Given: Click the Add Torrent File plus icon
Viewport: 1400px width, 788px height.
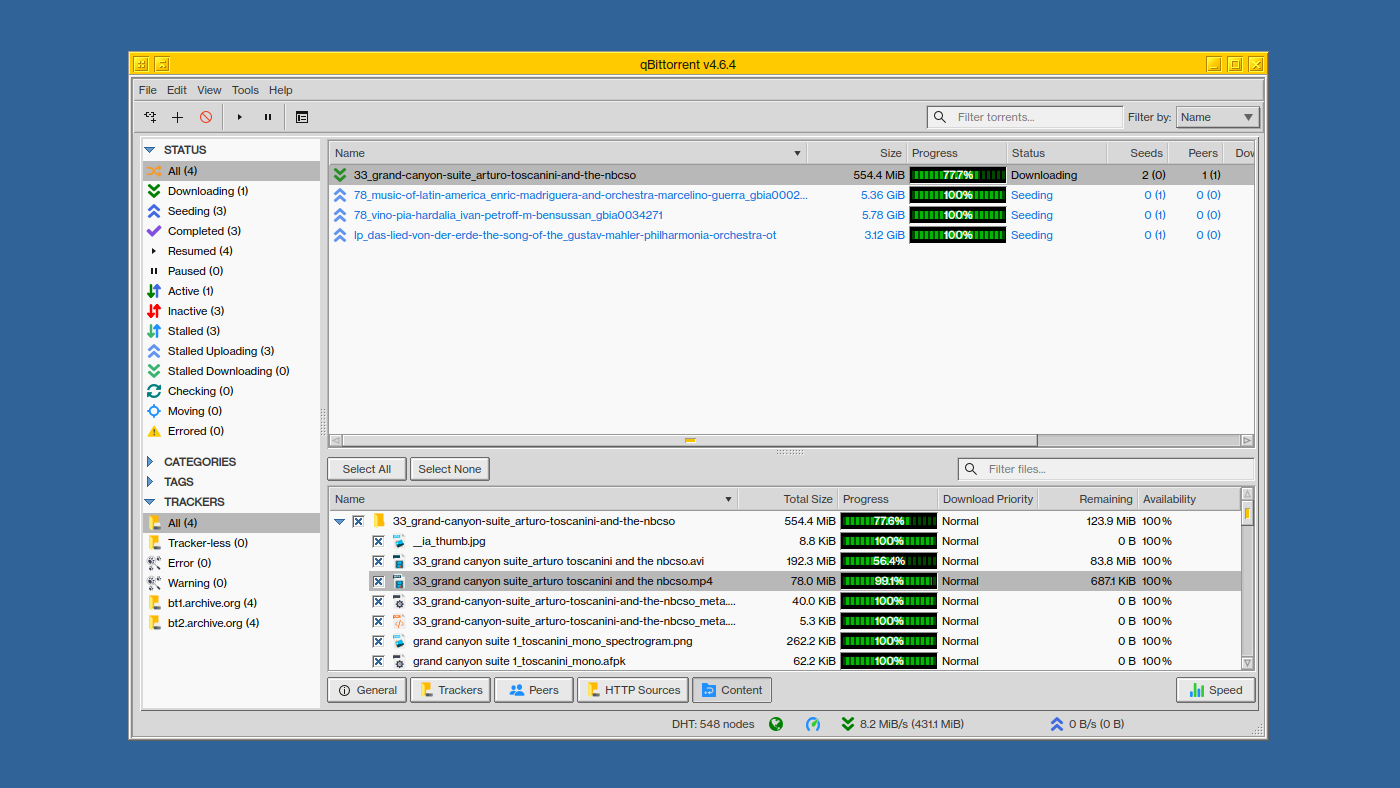Looking at the screenshot, I should coord(178,117).
